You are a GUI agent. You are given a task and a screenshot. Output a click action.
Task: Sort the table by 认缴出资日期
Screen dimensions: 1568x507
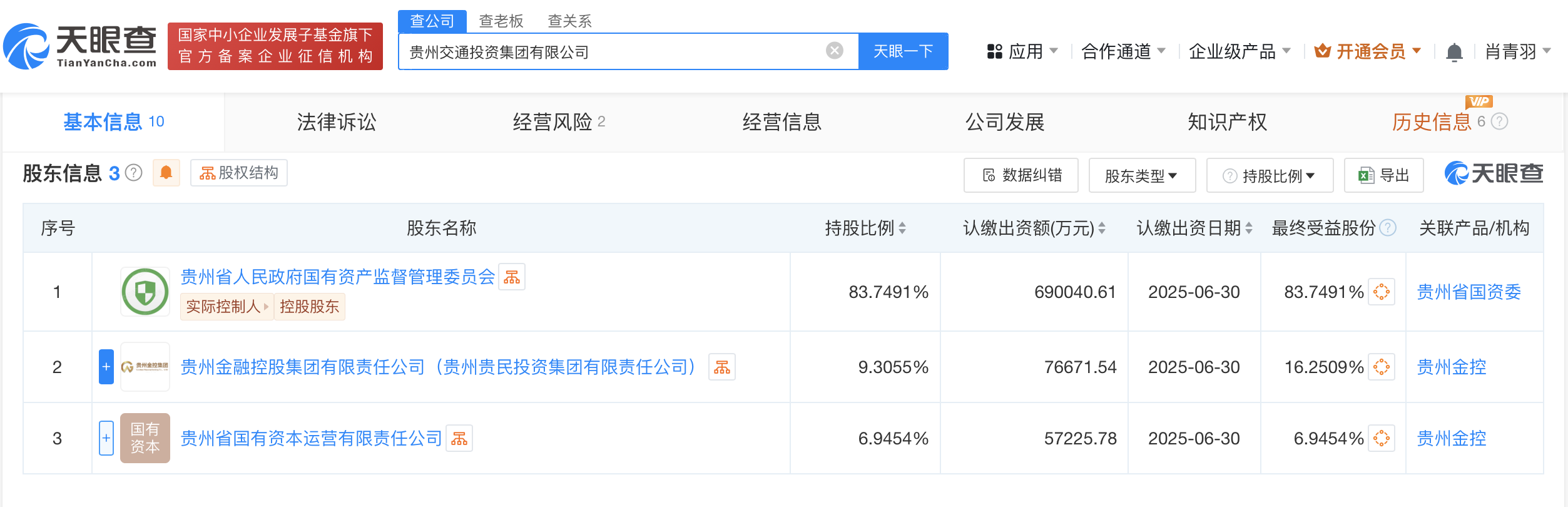1249,228
